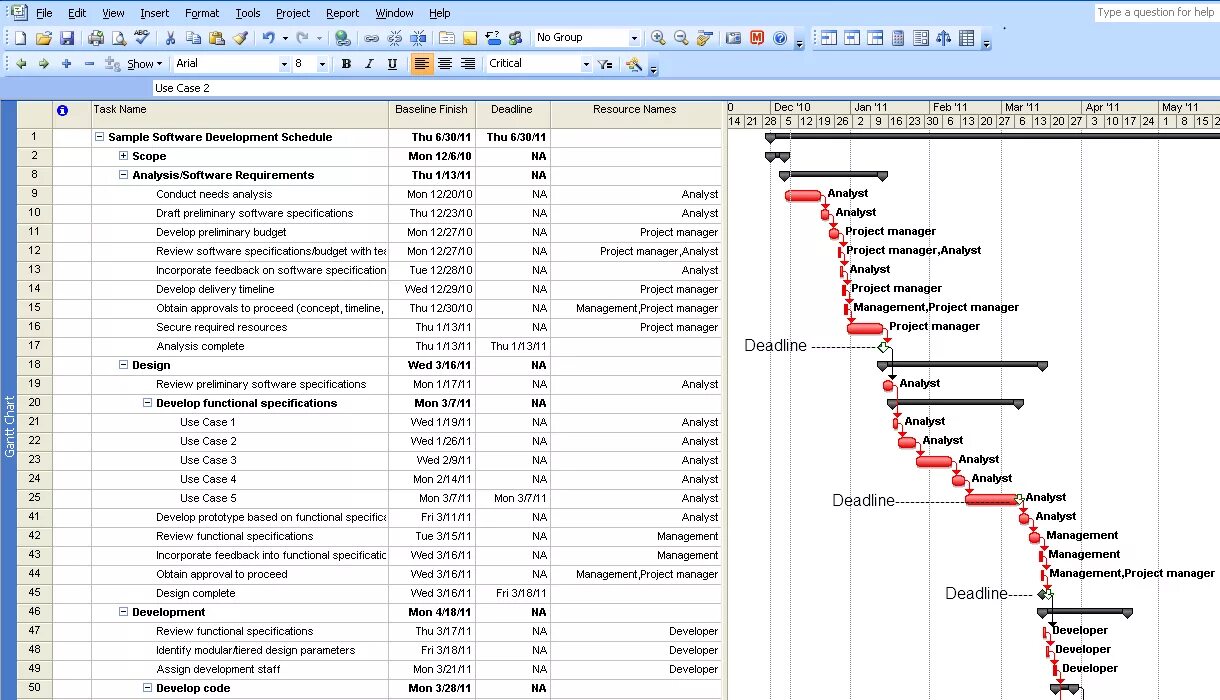Copy the selected task

point(193,38)
